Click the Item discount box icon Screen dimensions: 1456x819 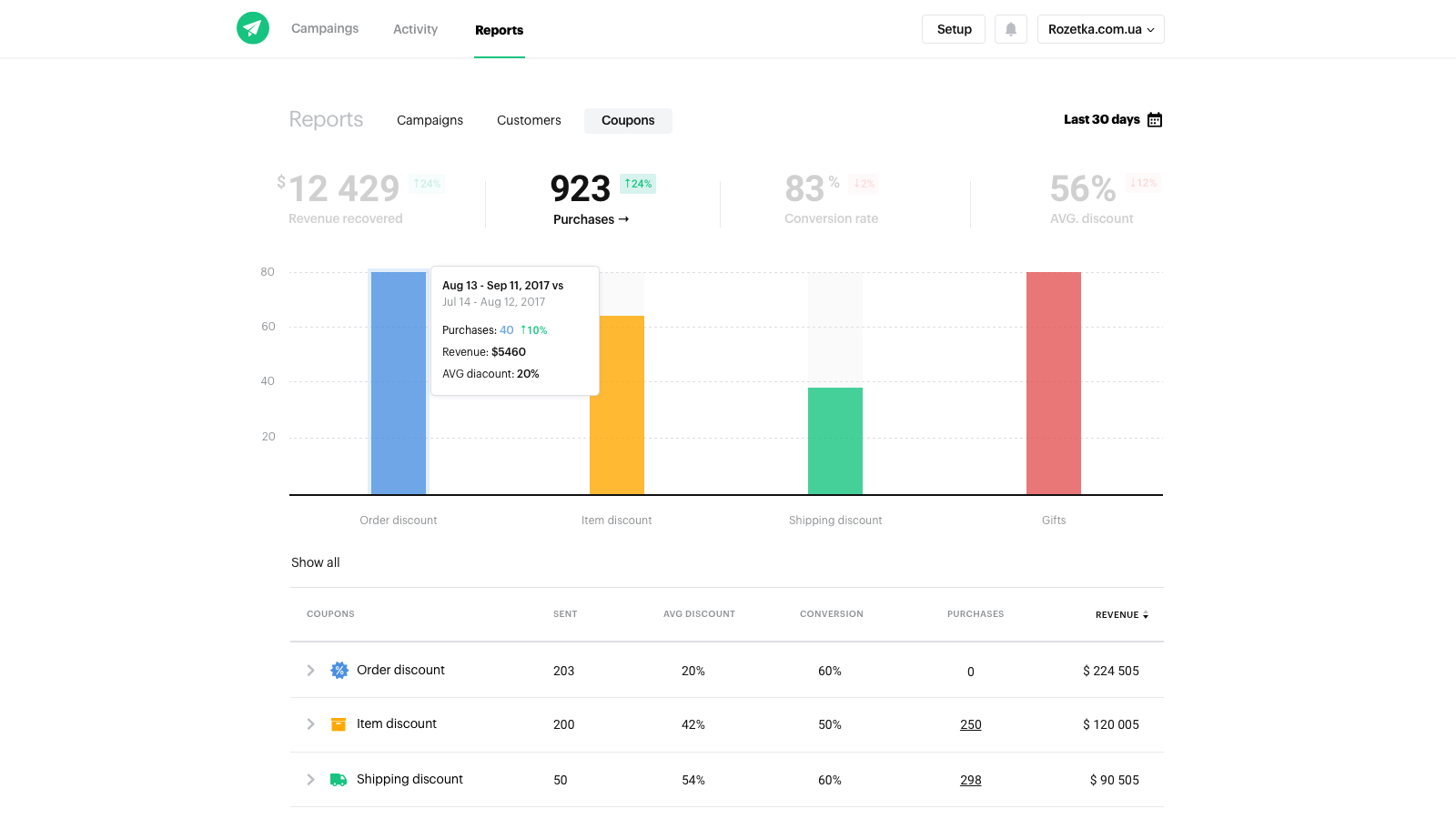pos(339,724)
